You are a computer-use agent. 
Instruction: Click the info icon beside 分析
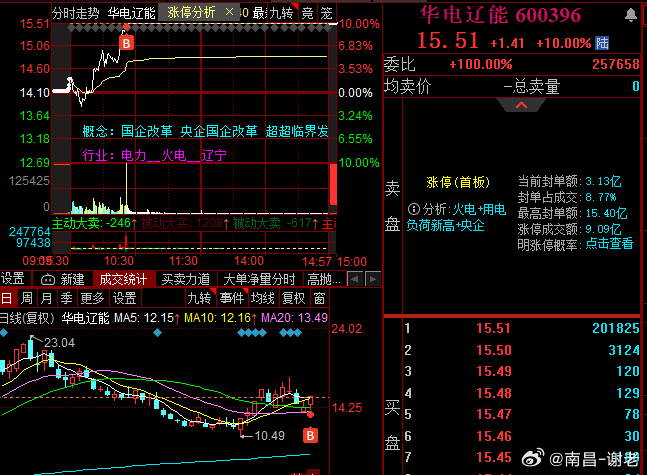413,209
